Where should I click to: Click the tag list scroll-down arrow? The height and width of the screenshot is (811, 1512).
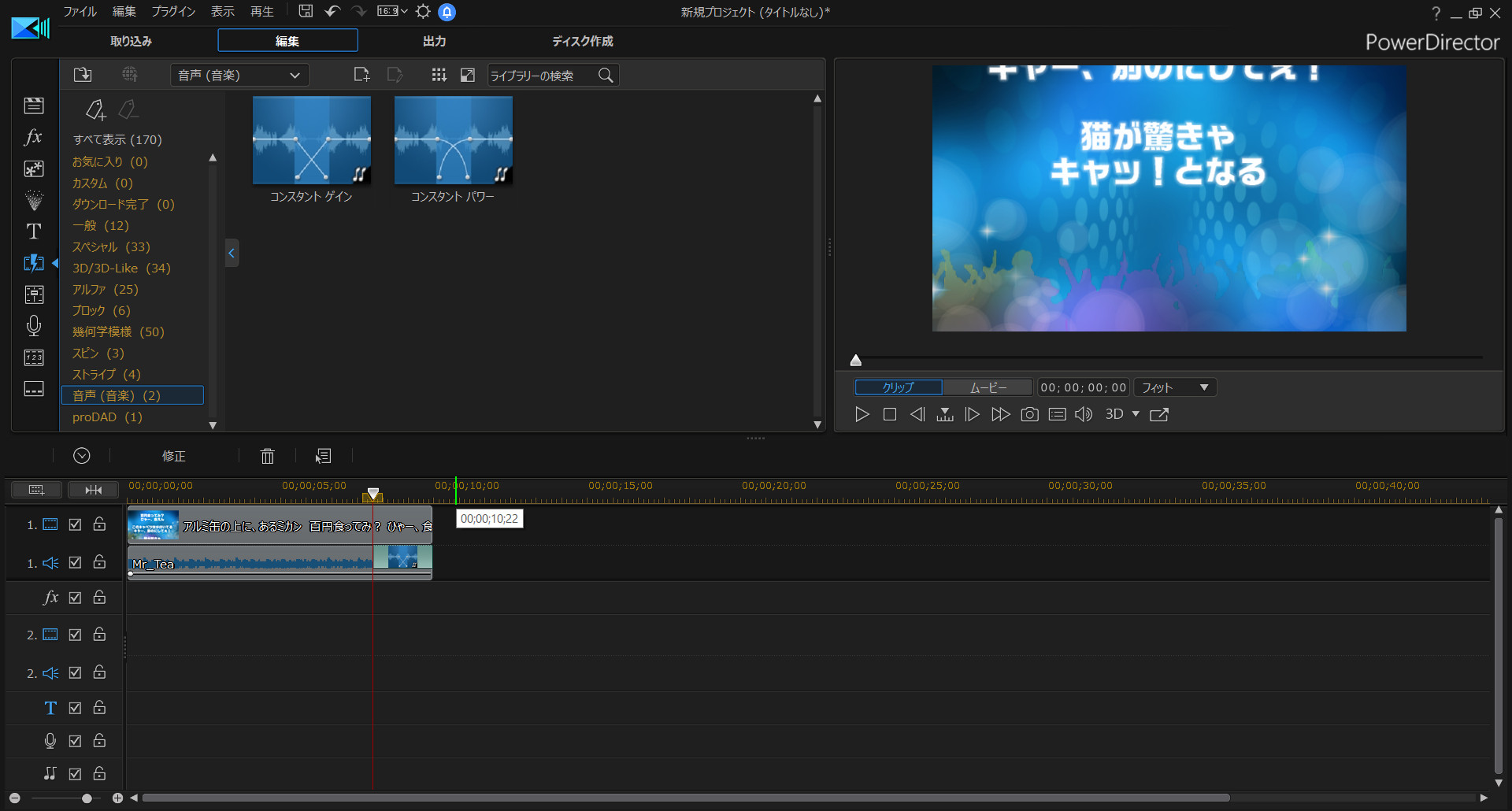(x=213, y=425)
